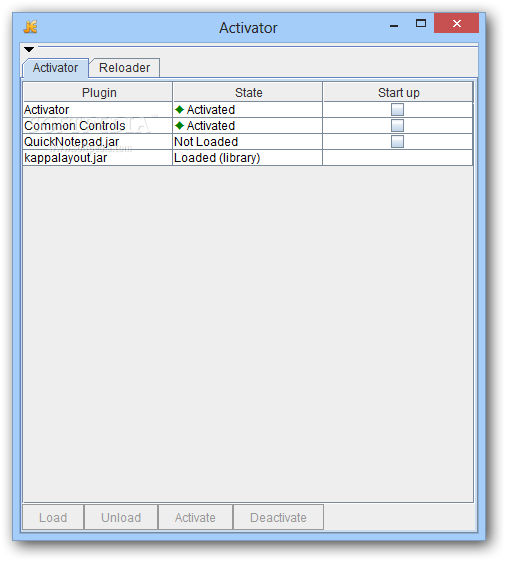Image resolution: width=506 pixels, height=561 pixels.
Task: Click the Not Loaded state cell
Action: coord(247,142)
